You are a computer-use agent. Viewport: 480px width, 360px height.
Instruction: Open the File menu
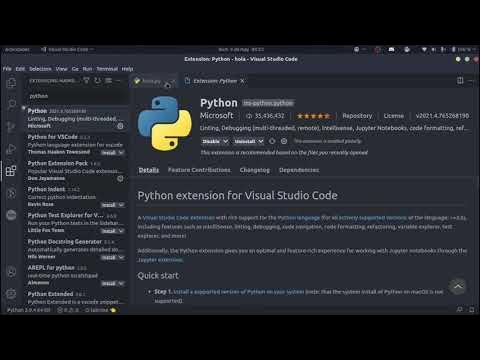coord(7,69)
